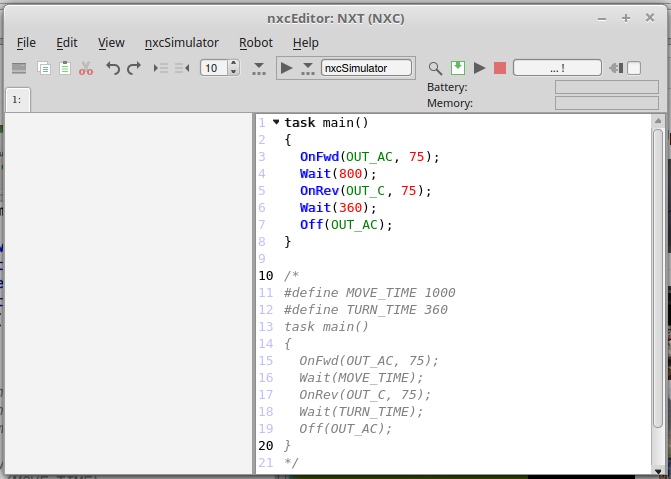
Task: Click the scrollbar down arrow
Action: pyautogui.click(x=658, y=471)
